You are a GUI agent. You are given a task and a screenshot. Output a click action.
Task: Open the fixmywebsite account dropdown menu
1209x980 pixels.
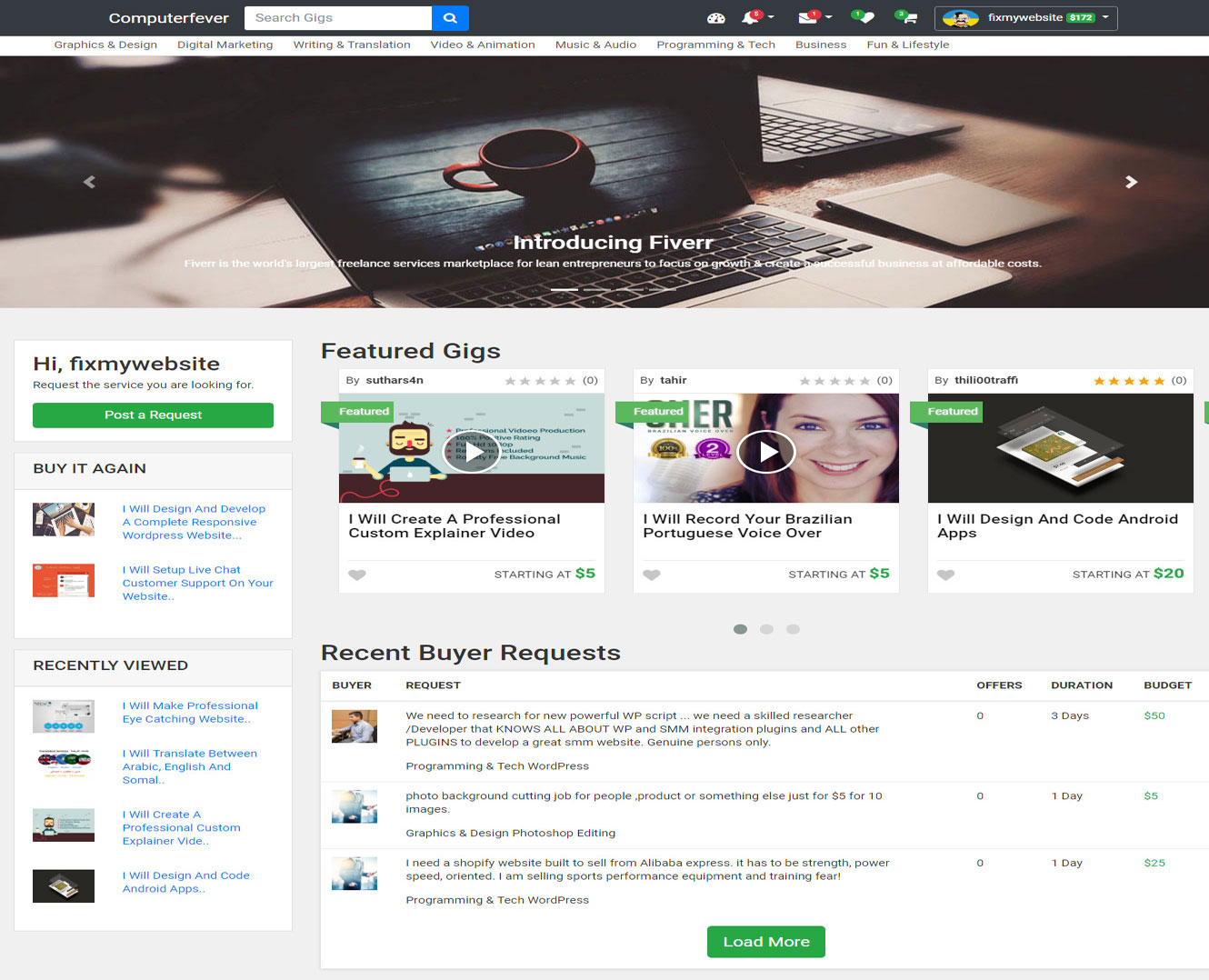tap(1025, 17)
